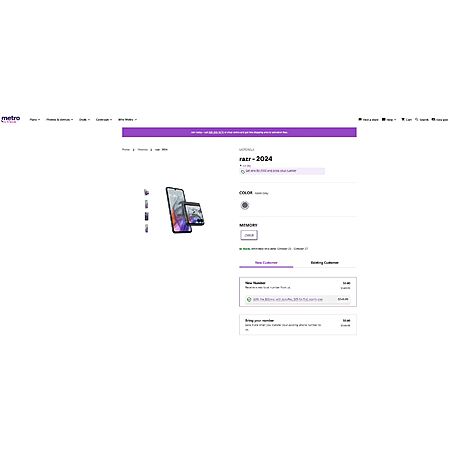Select the Bring your number option card
This screenshot has height=450, width=450.
(x=298, y=324)
